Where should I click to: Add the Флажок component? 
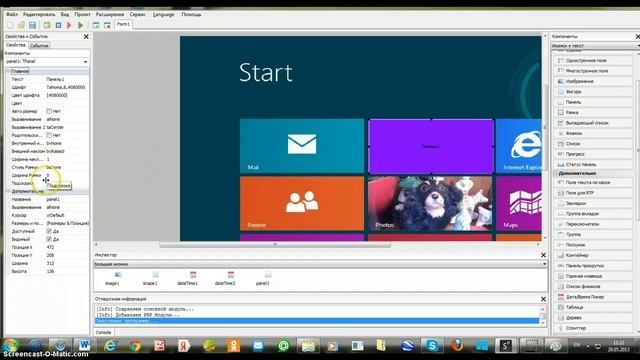point(593,133)
